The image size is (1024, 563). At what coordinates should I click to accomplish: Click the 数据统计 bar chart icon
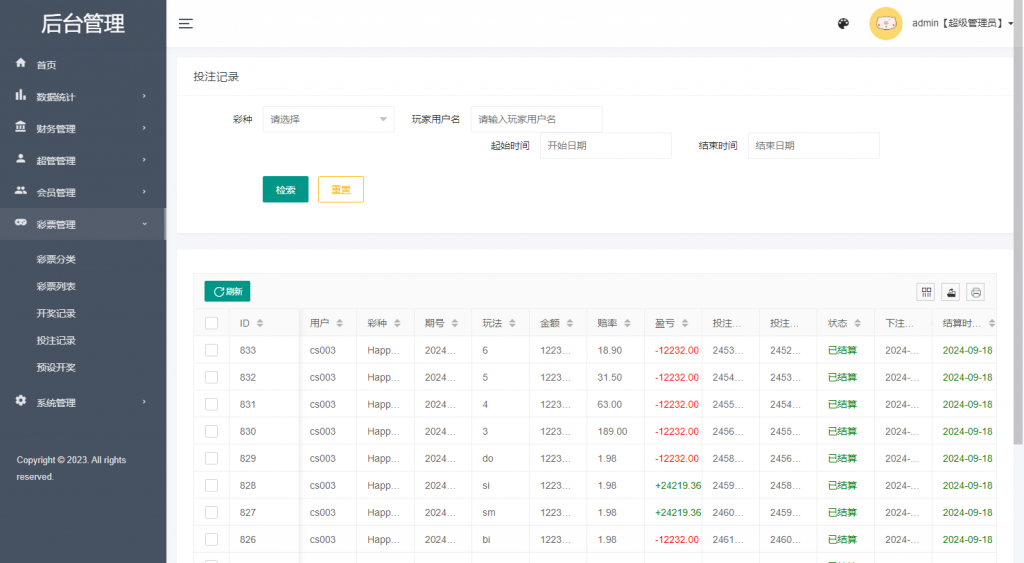(x=21, y=95)
